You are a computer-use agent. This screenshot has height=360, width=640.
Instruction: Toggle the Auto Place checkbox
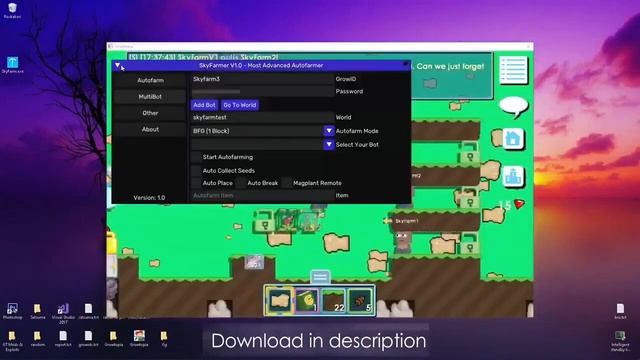click(x=196, y=183)
